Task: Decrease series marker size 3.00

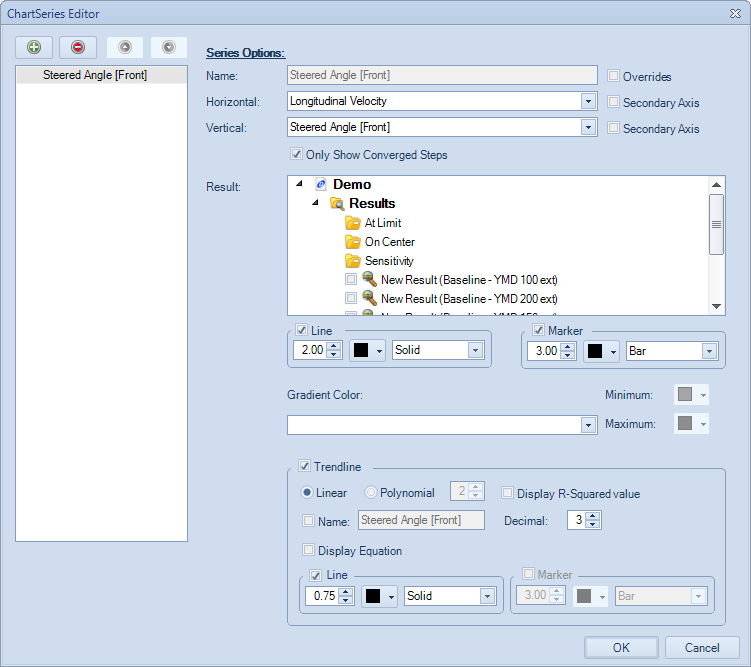Action: 568,355
